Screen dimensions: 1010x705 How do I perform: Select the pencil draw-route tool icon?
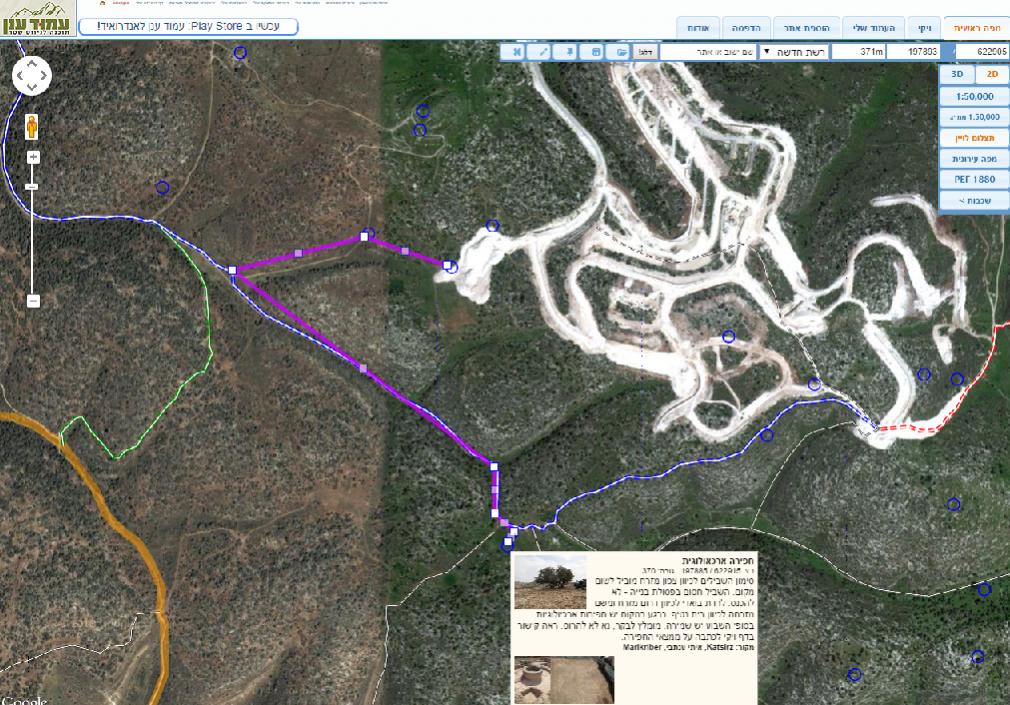tap(544, 51)
